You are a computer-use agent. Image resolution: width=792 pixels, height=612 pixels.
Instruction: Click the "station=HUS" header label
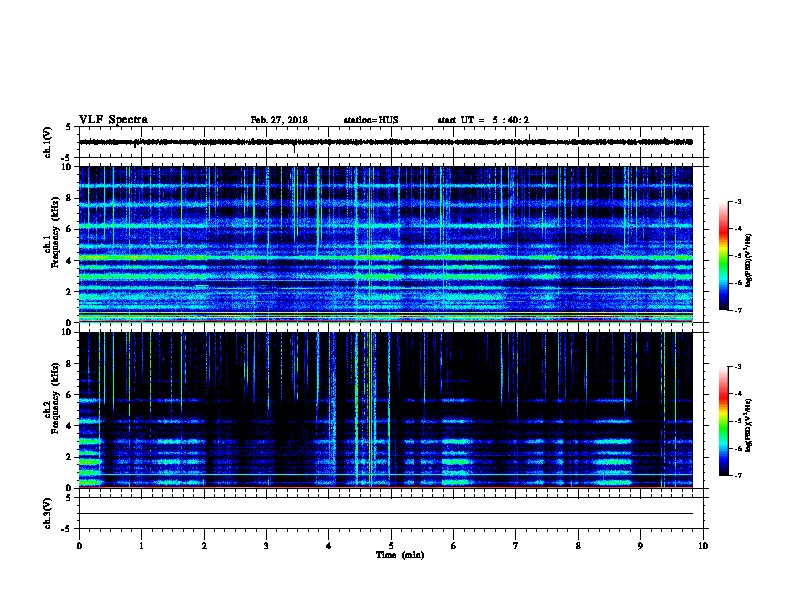pyautogui.click(x=371, y=120)
